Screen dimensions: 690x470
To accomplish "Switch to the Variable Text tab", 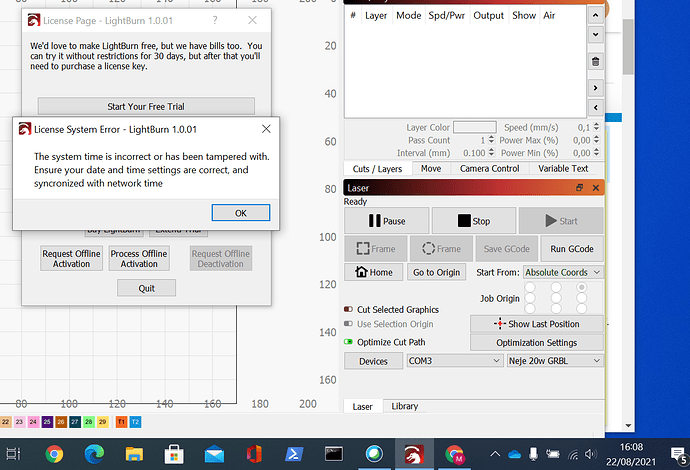I will (x=563, y=169).
